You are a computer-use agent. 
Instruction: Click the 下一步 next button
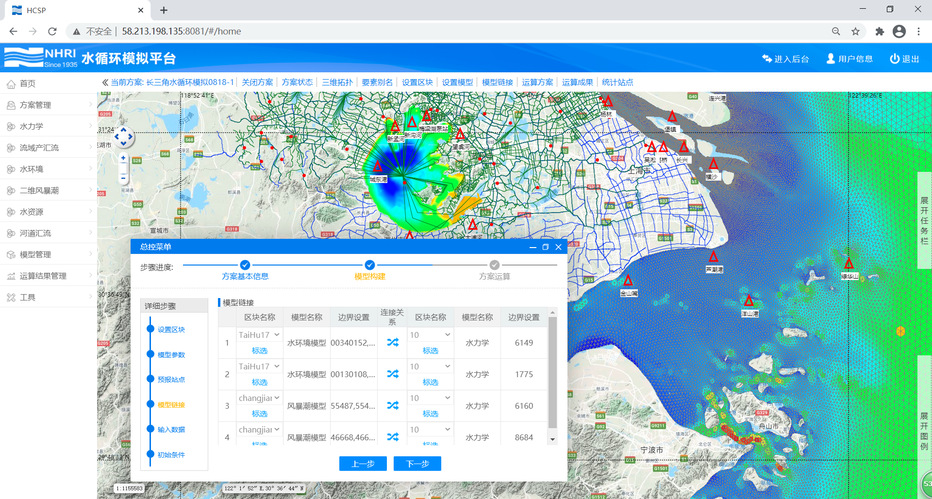click(417, 464)
